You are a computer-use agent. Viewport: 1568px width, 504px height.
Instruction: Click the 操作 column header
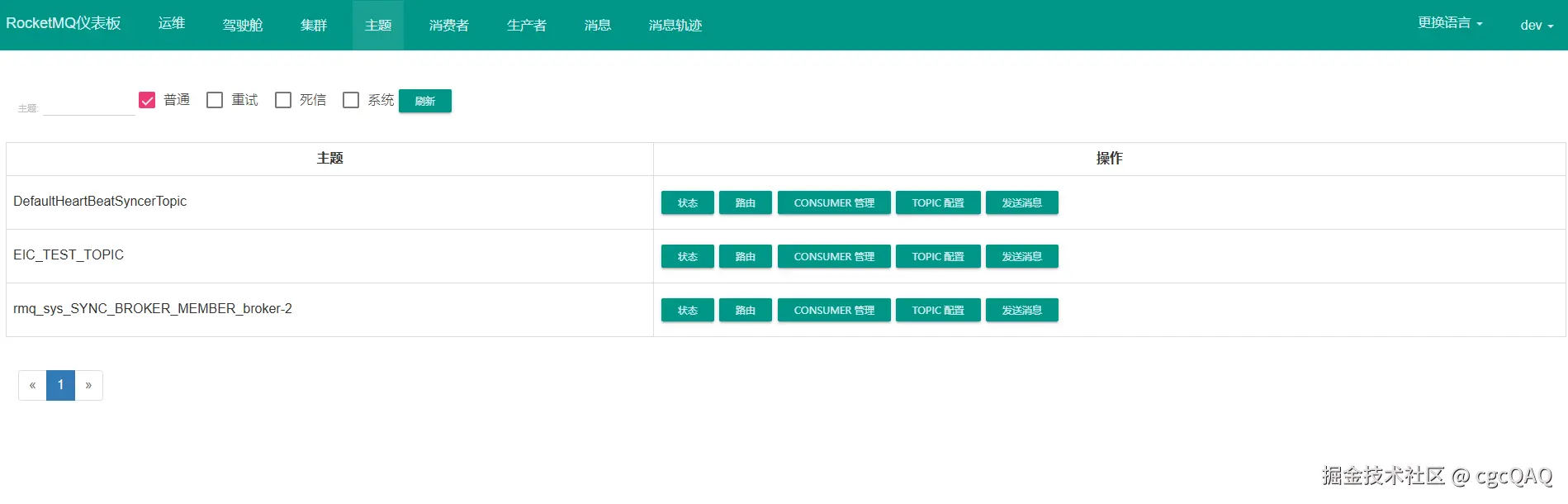[1109, 158]
